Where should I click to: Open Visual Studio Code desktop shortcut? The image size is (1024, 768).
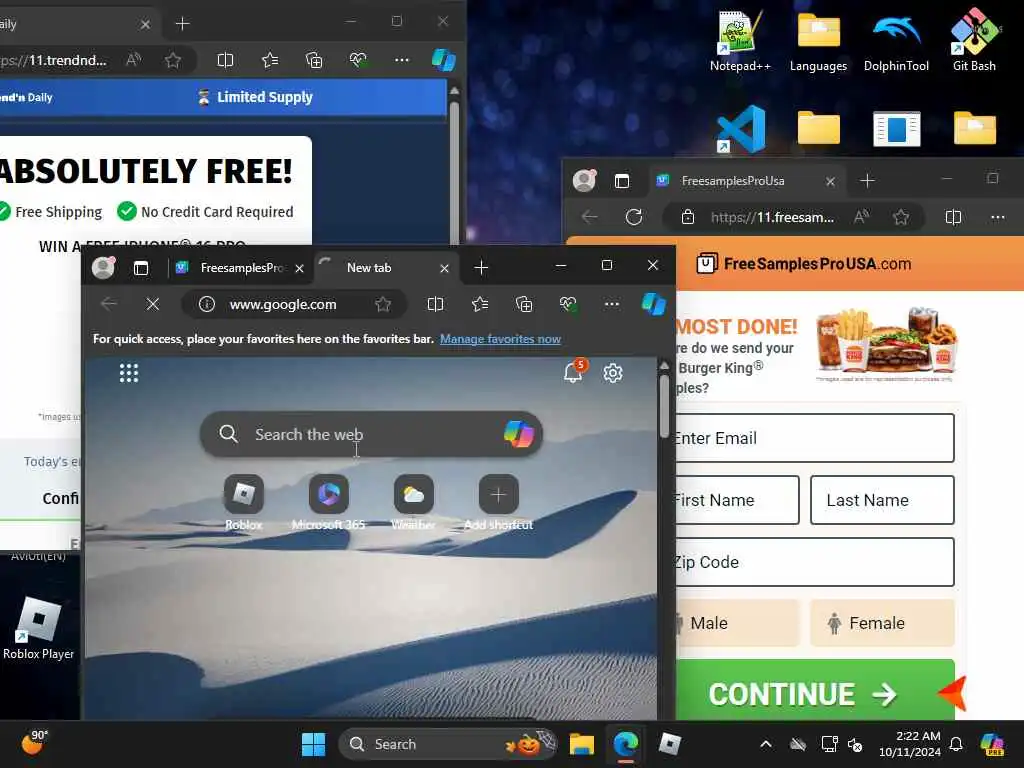click(741, 129)
